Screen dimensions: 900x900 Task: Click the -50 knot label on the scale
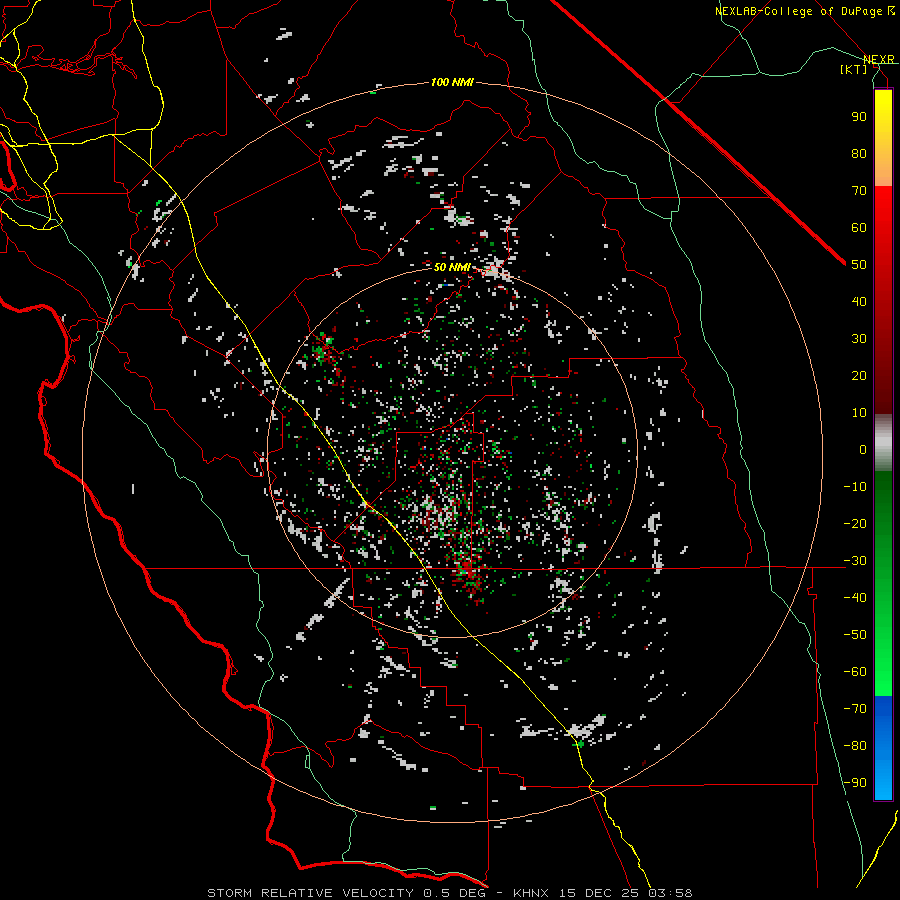[x=855, y=635]
